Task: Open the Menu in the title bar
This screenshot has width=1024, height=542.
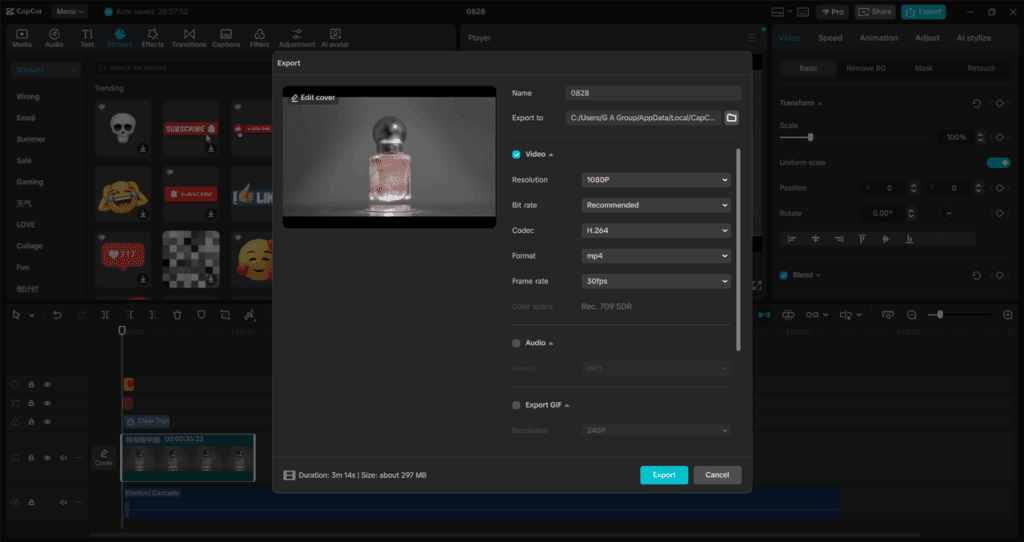Action: coord(68,12)
